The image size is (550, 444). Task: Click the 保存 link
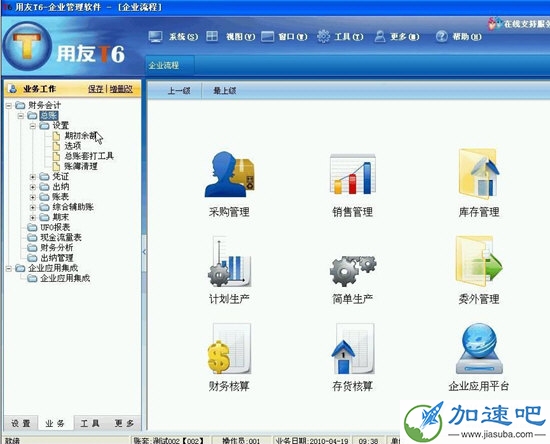click(95, 89)
